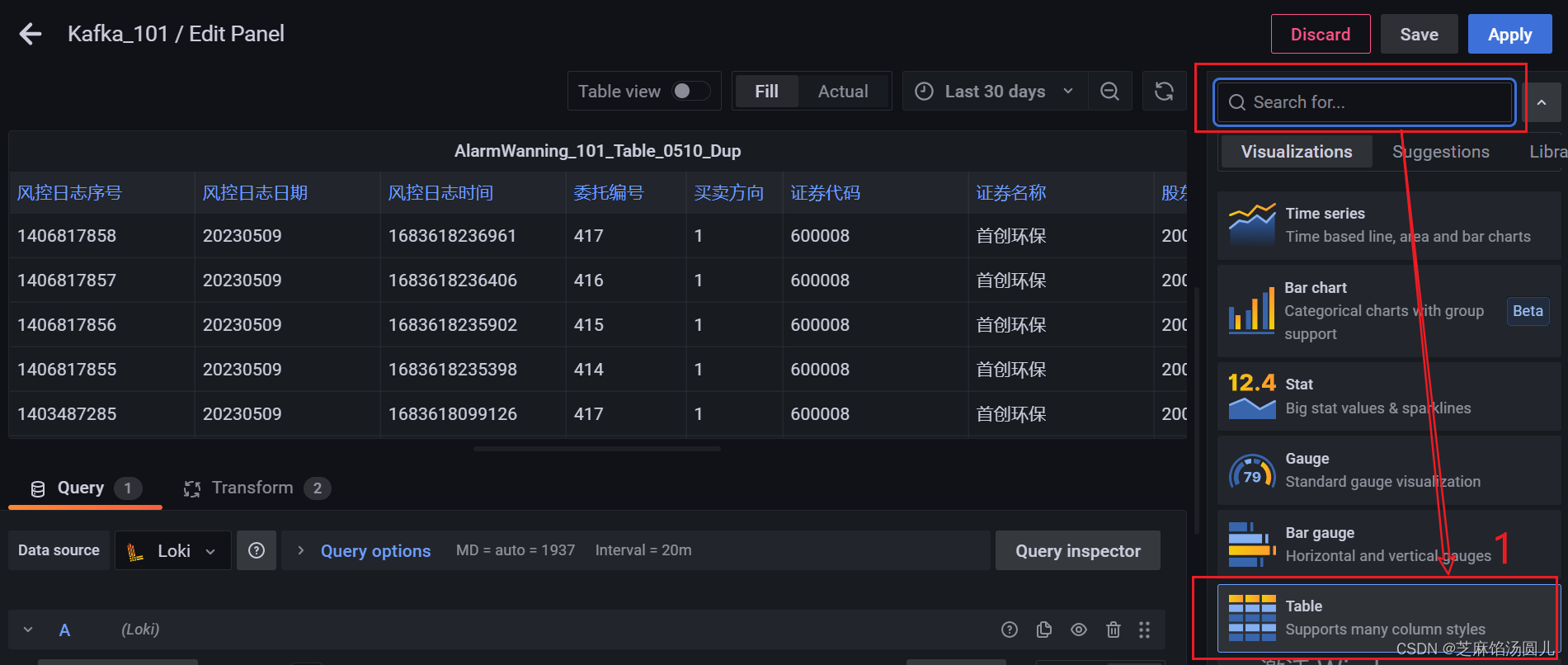Select the Fill display option
The width and height of the screenshot is (1568, 665).
[x=766, y=92]
